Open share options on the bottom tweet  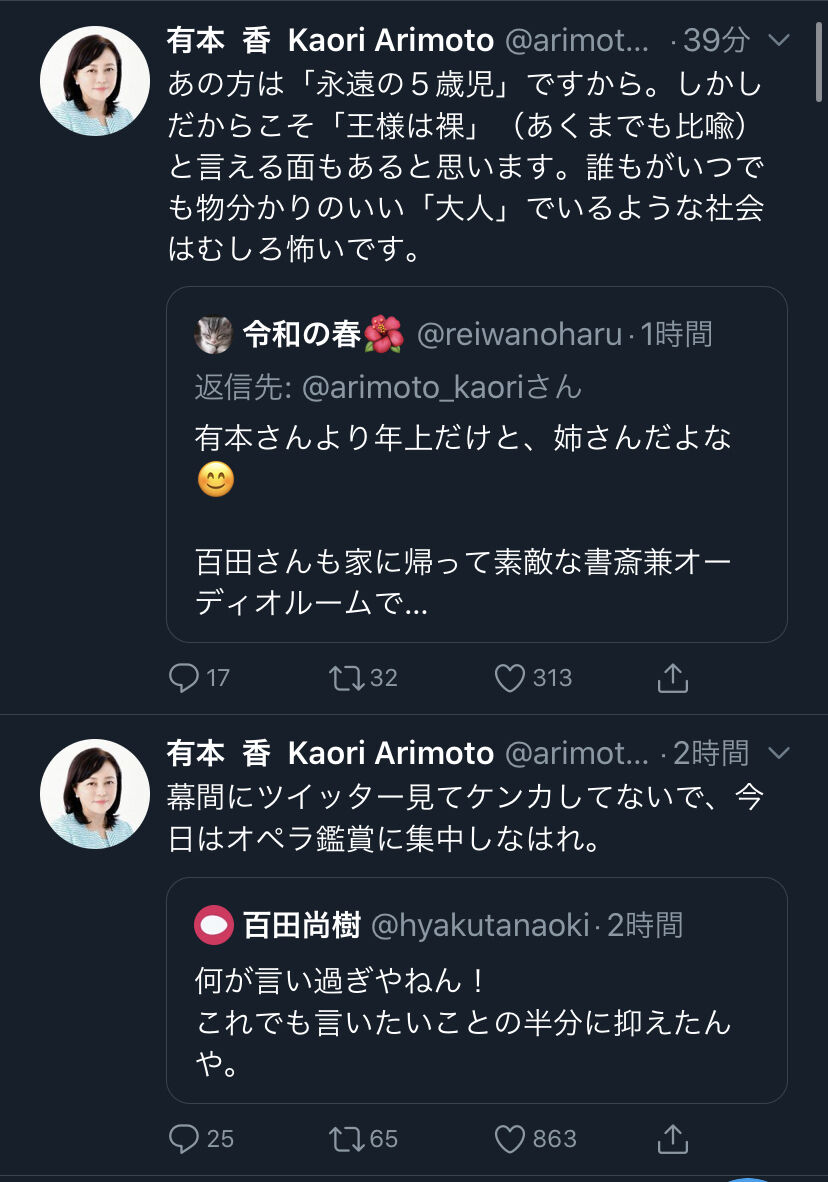(x=672, y=1139)
